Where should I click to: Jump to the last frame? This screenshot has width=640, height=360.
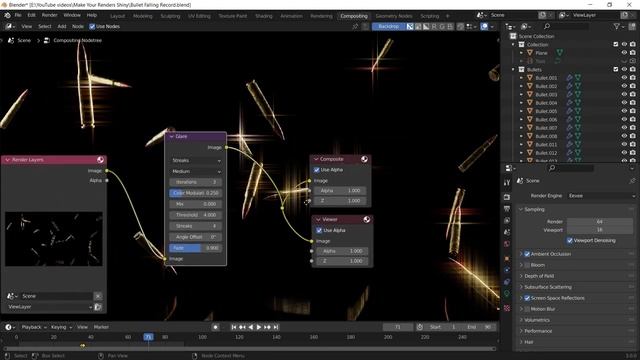(x=276, y=327)
